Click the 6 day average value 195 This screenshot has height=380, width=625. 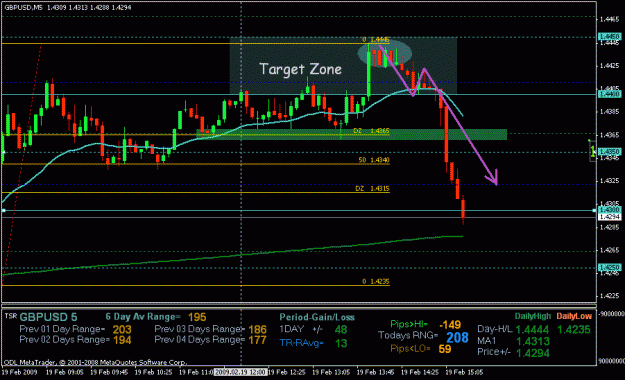click(x=197, y=317)
